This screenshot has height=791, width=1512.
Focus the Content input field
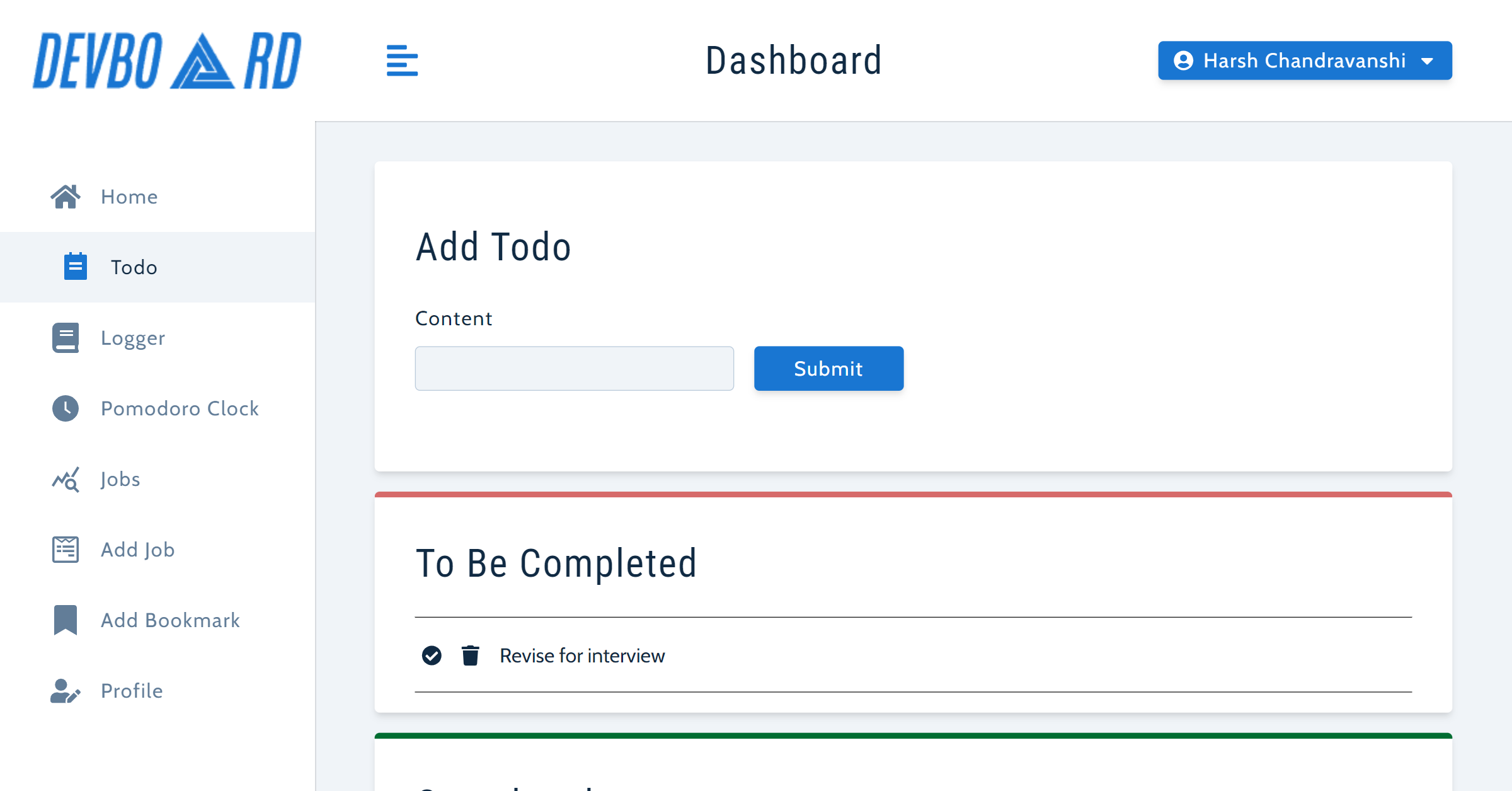click(x=574, y=368)
